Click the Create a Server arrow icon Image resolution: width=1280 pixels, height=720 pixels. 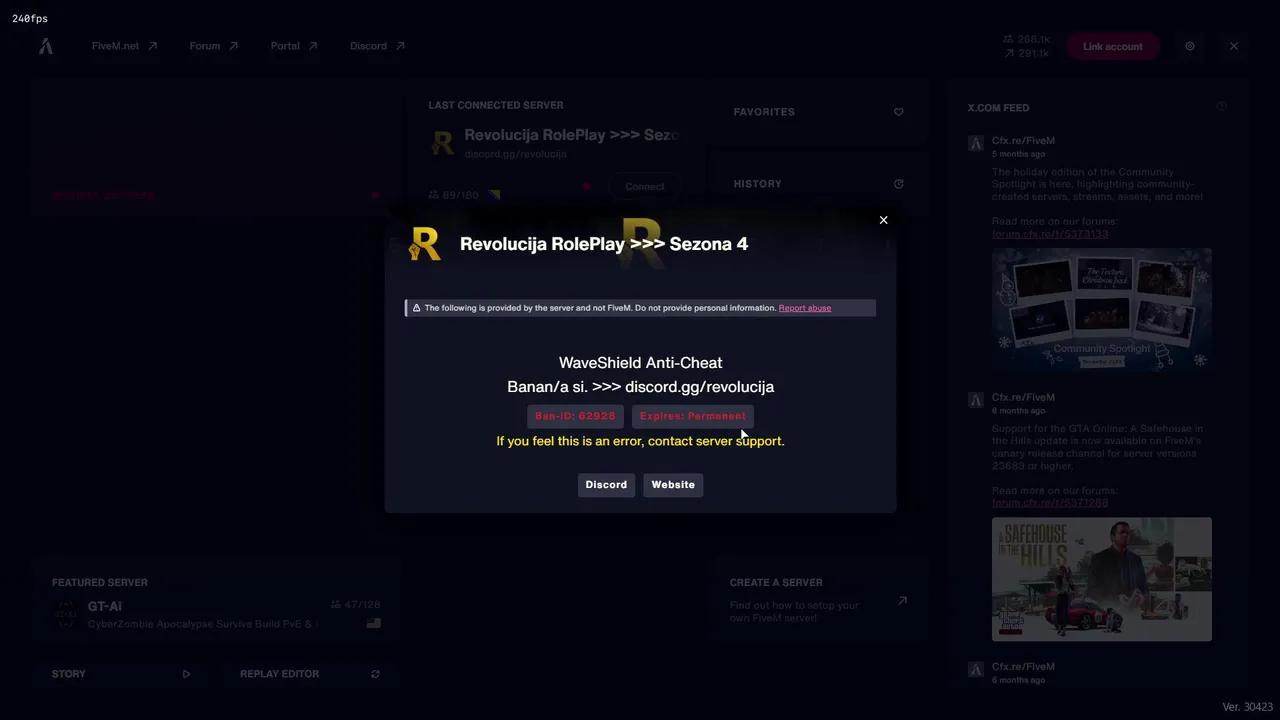pos(902,601)
